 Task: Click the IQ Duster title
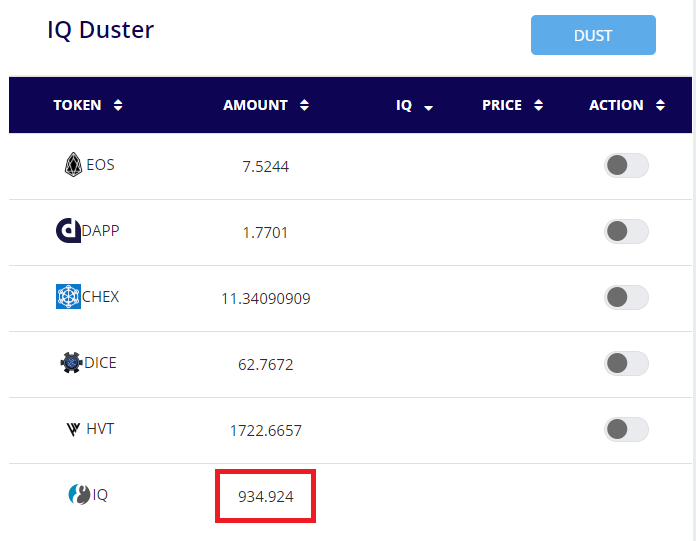101,31
